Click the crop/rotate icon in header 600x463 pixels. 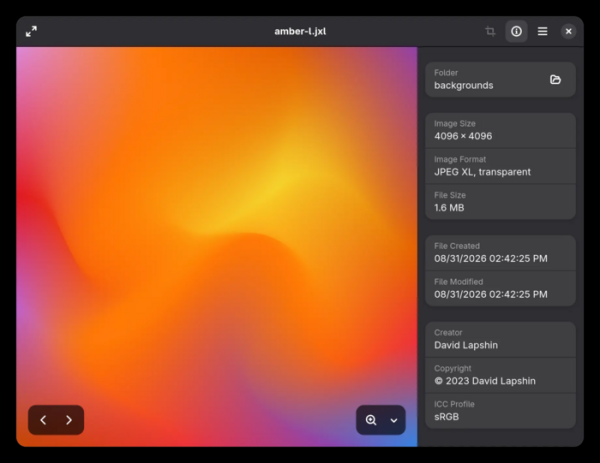point(490,31)
